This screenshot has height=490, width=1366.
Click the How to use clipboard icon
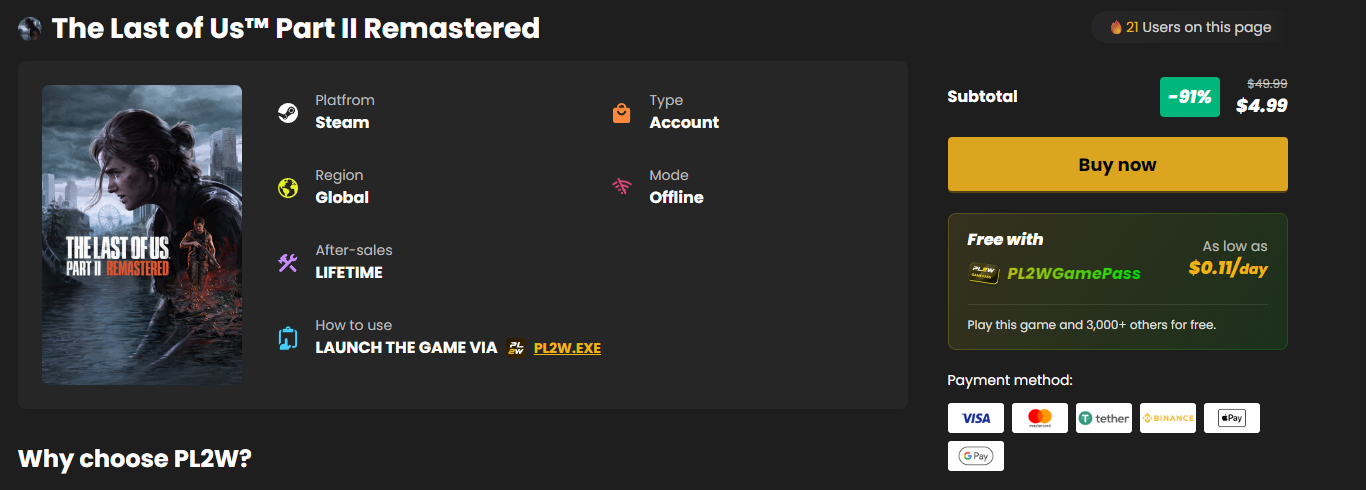click(x=288, y=338)
